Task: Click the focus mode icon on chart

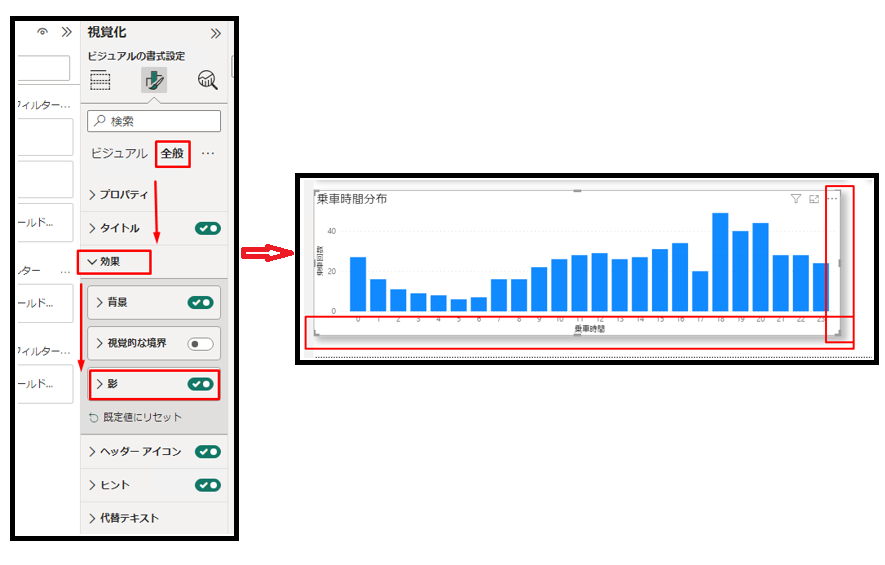Action: [814, 199]
